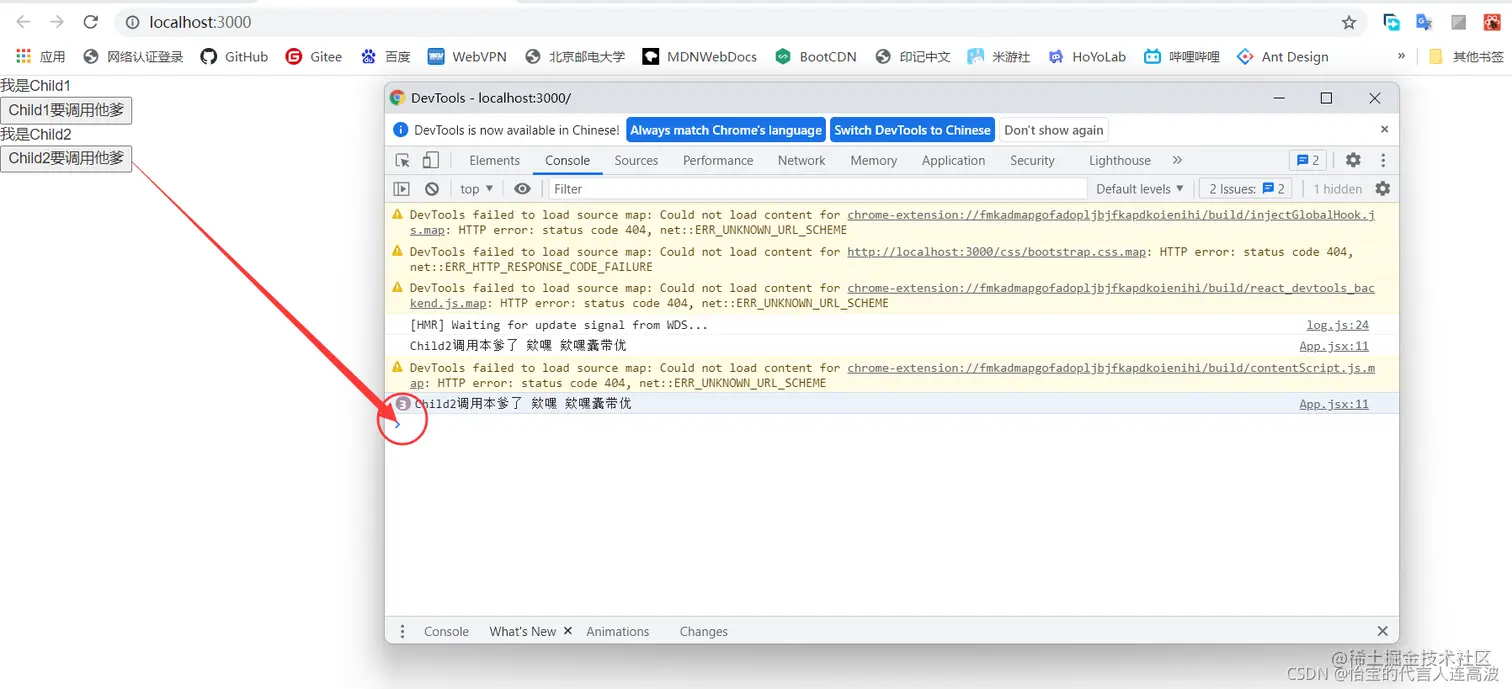Open the 其他书签 folder
1512x689 pixels.
1466,57
